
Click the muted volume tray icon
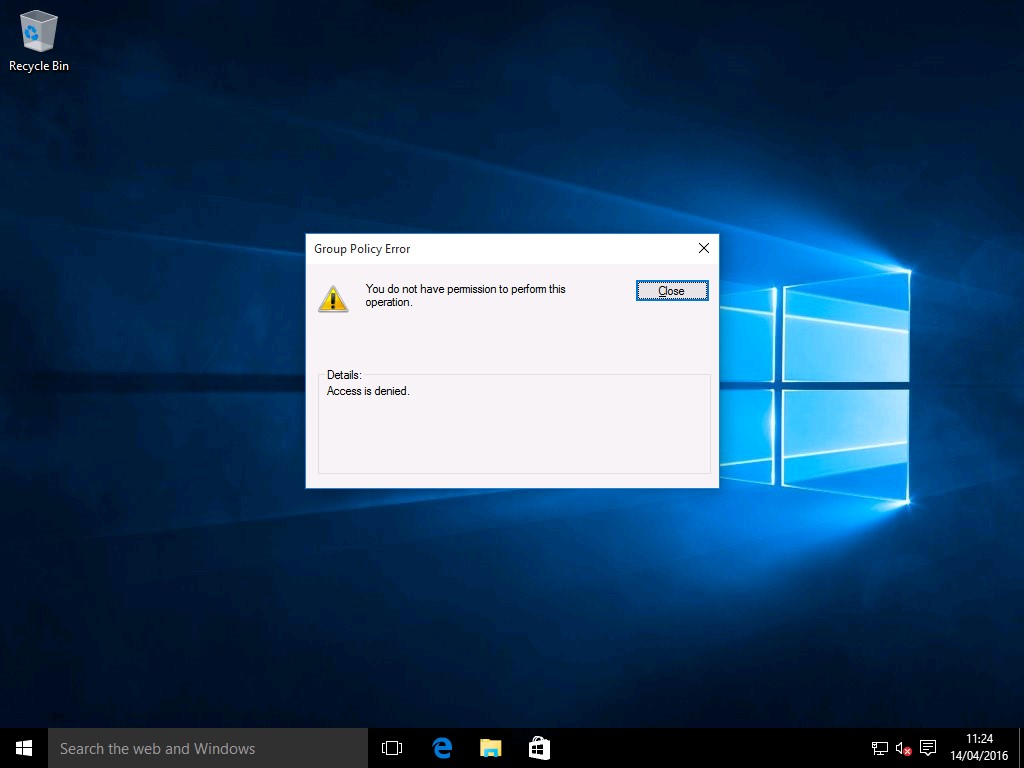point(904,748)
